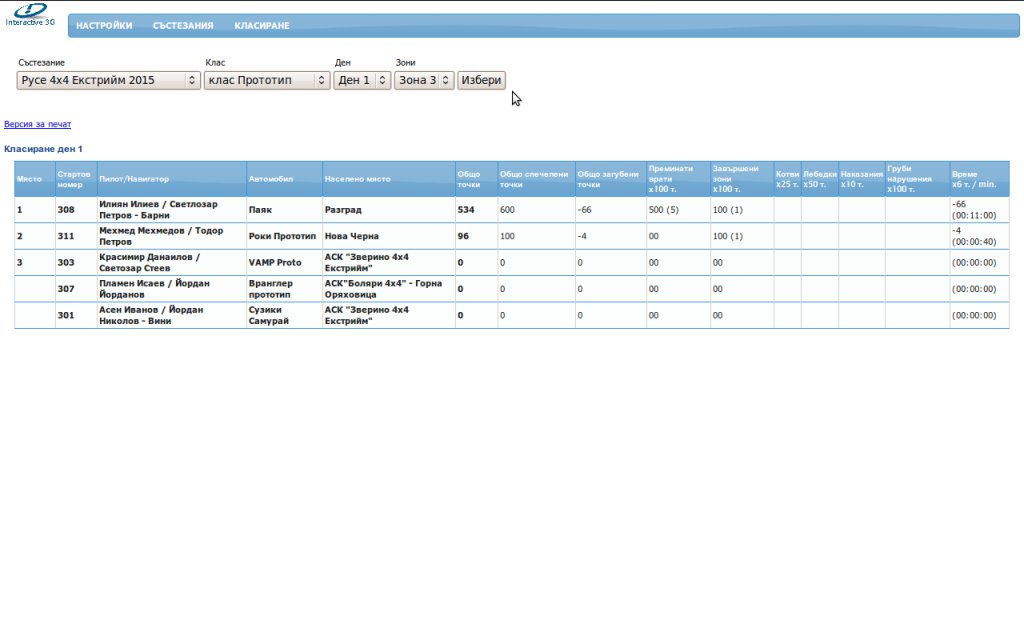Click total points value 96
Screen dimensions: 1024x640
pos(463,236)
